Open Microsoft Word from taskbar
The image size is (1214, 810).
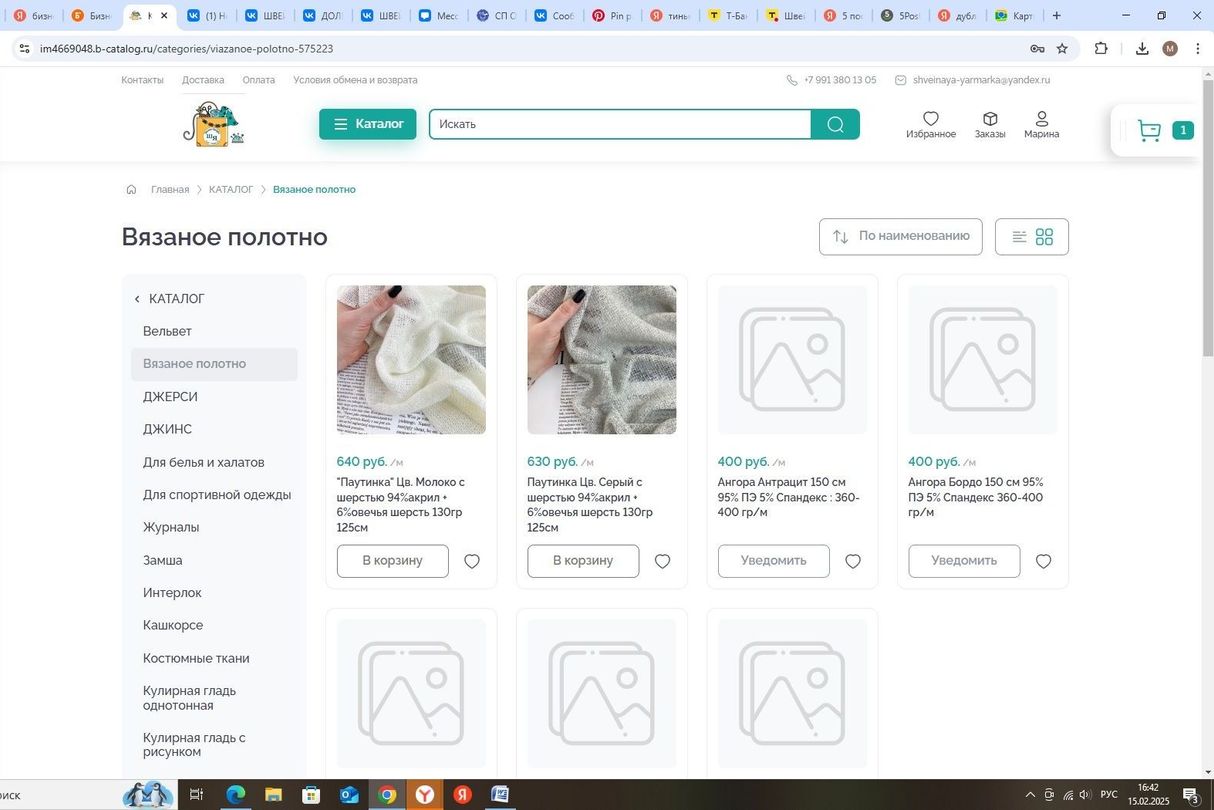501,795
